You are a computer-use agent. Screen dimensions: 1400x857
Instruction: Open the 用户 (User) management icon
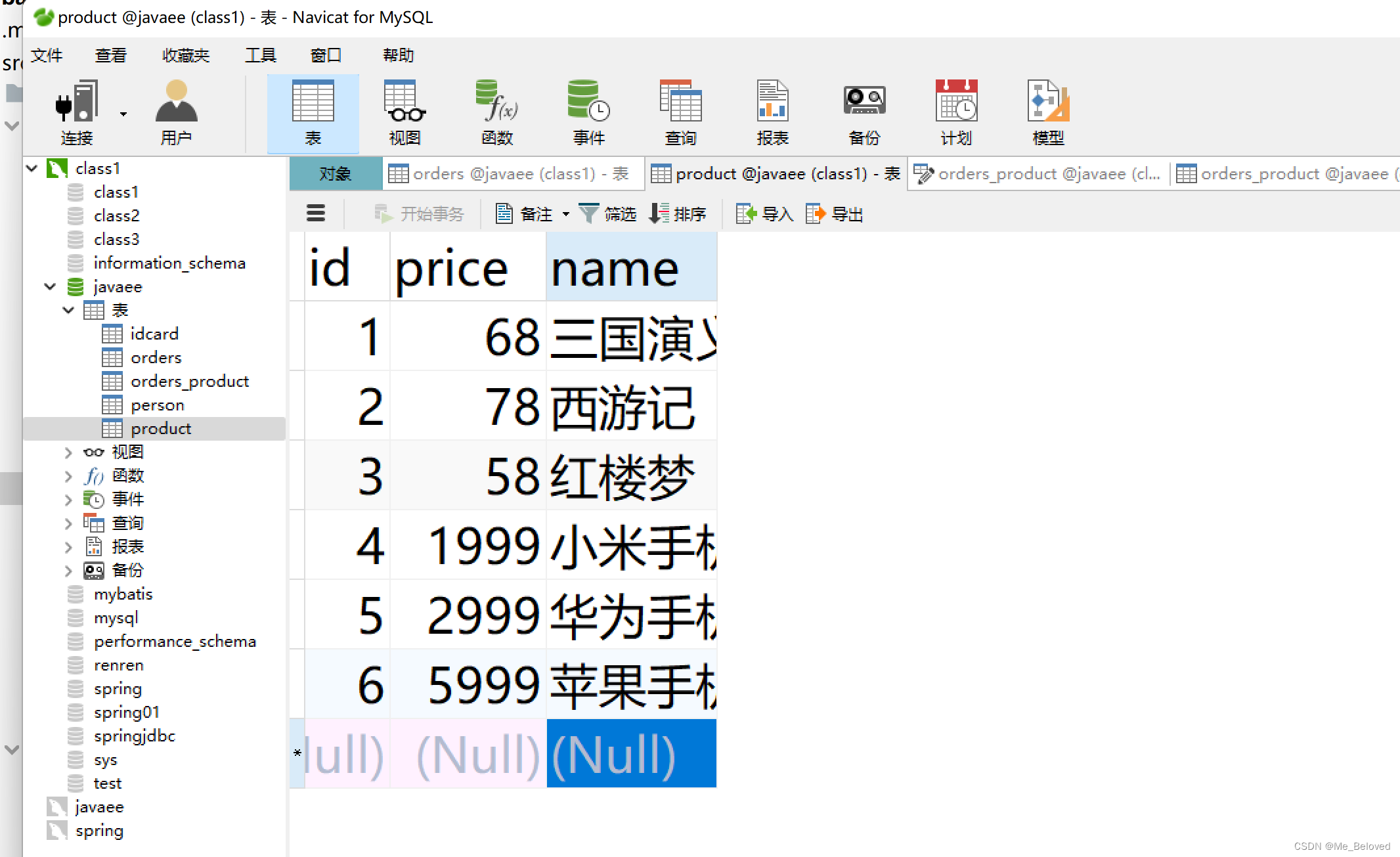(x=175, y=112)
